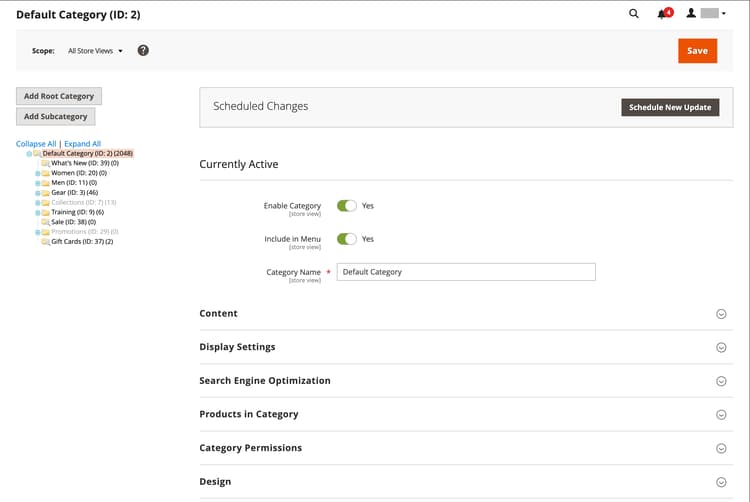Screen dimensions: 750x502
Task: Click the Currently Active heading text
Action: pyautogui.click(x=239, y=164)
